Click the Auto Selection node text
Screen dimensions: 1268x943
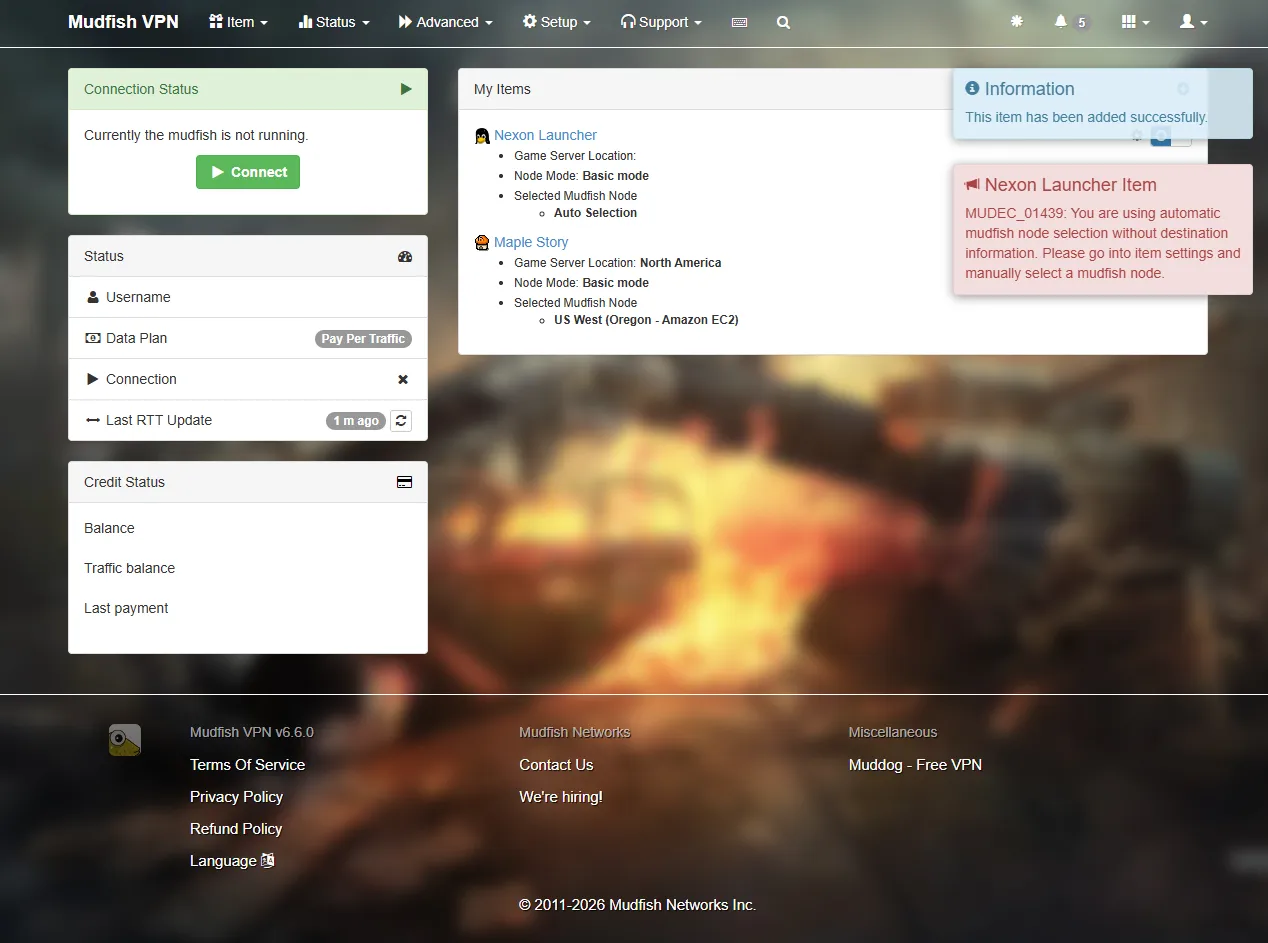(595, 213)
